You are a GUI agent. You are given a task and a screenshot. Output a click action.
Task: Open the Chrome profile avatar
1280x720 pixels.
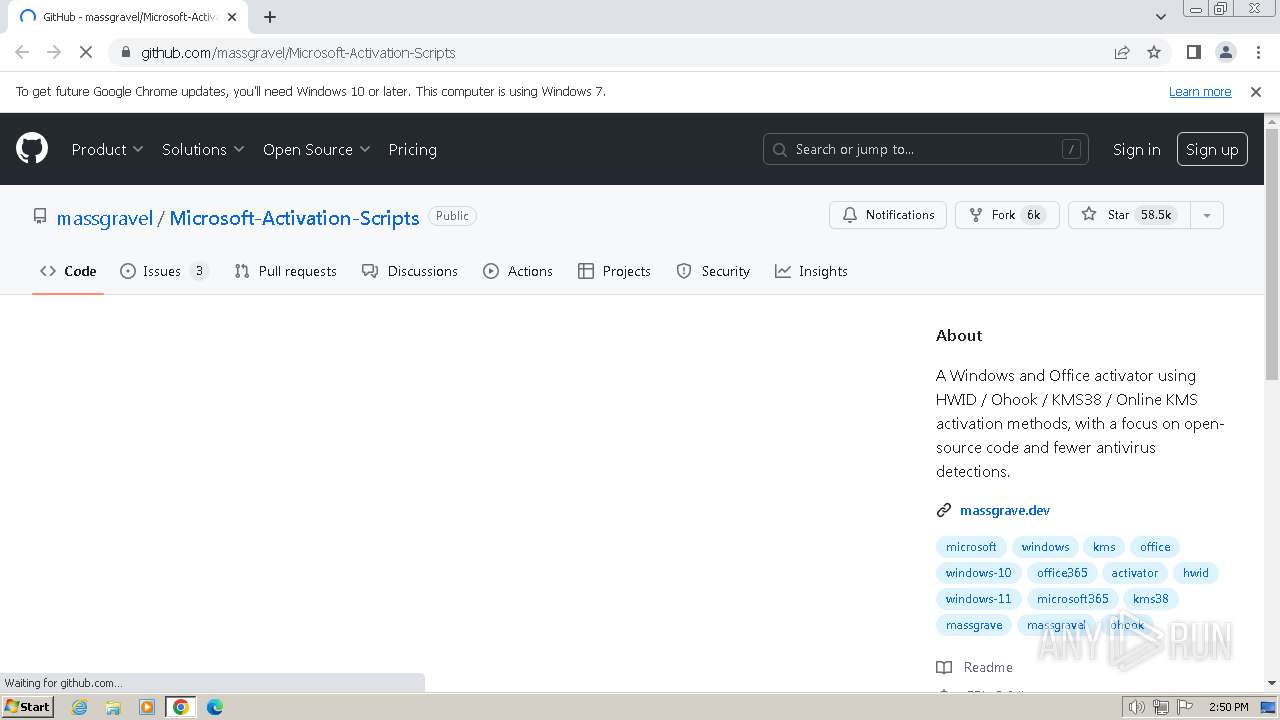[1225, 52]
